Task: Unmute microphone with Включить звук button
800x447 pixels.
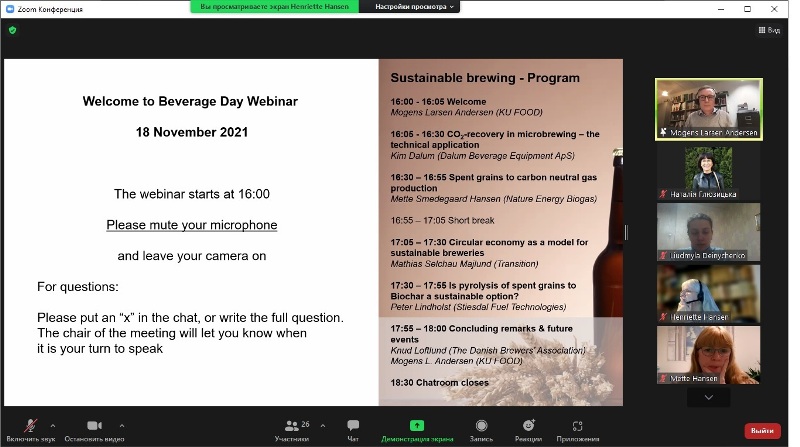Action: 31,431
